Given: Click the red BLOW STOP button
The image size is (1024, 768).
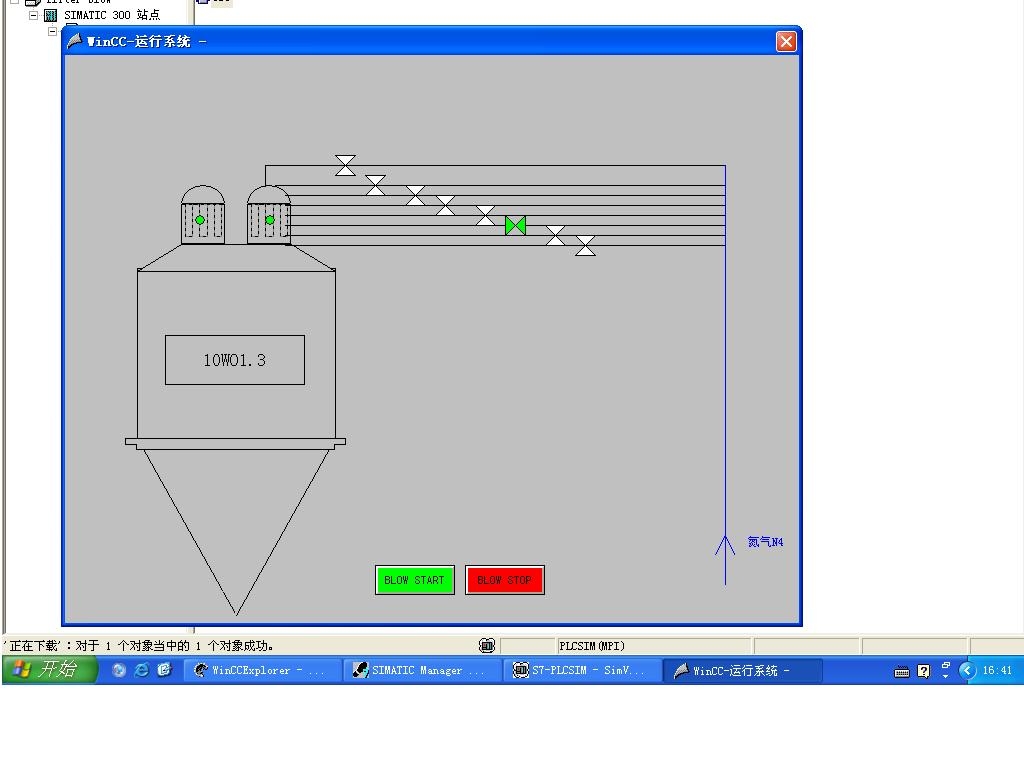Looking at the screenshot, I should 505,580.
